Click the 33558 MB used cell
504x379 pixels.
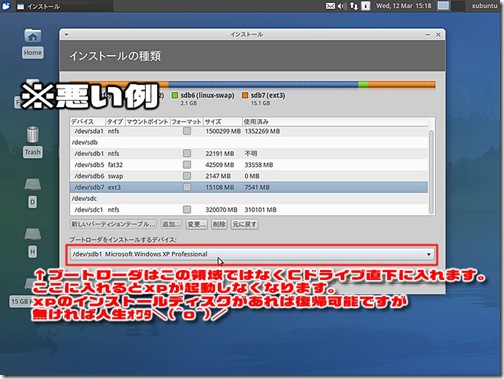pos(259,165)
